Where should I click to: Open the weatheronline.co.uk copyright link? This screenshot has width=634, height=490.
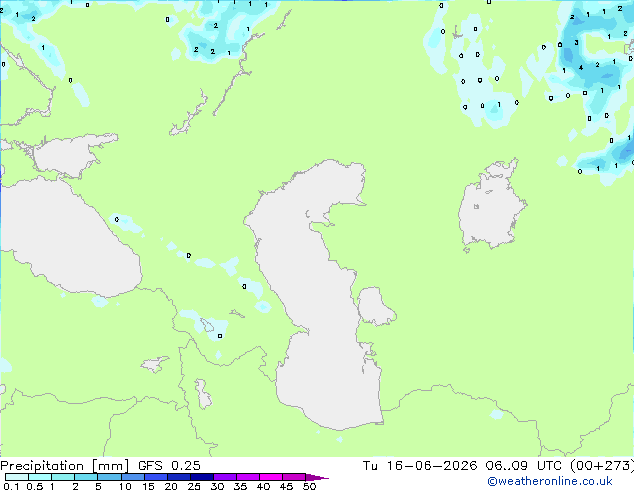(550, 481)
